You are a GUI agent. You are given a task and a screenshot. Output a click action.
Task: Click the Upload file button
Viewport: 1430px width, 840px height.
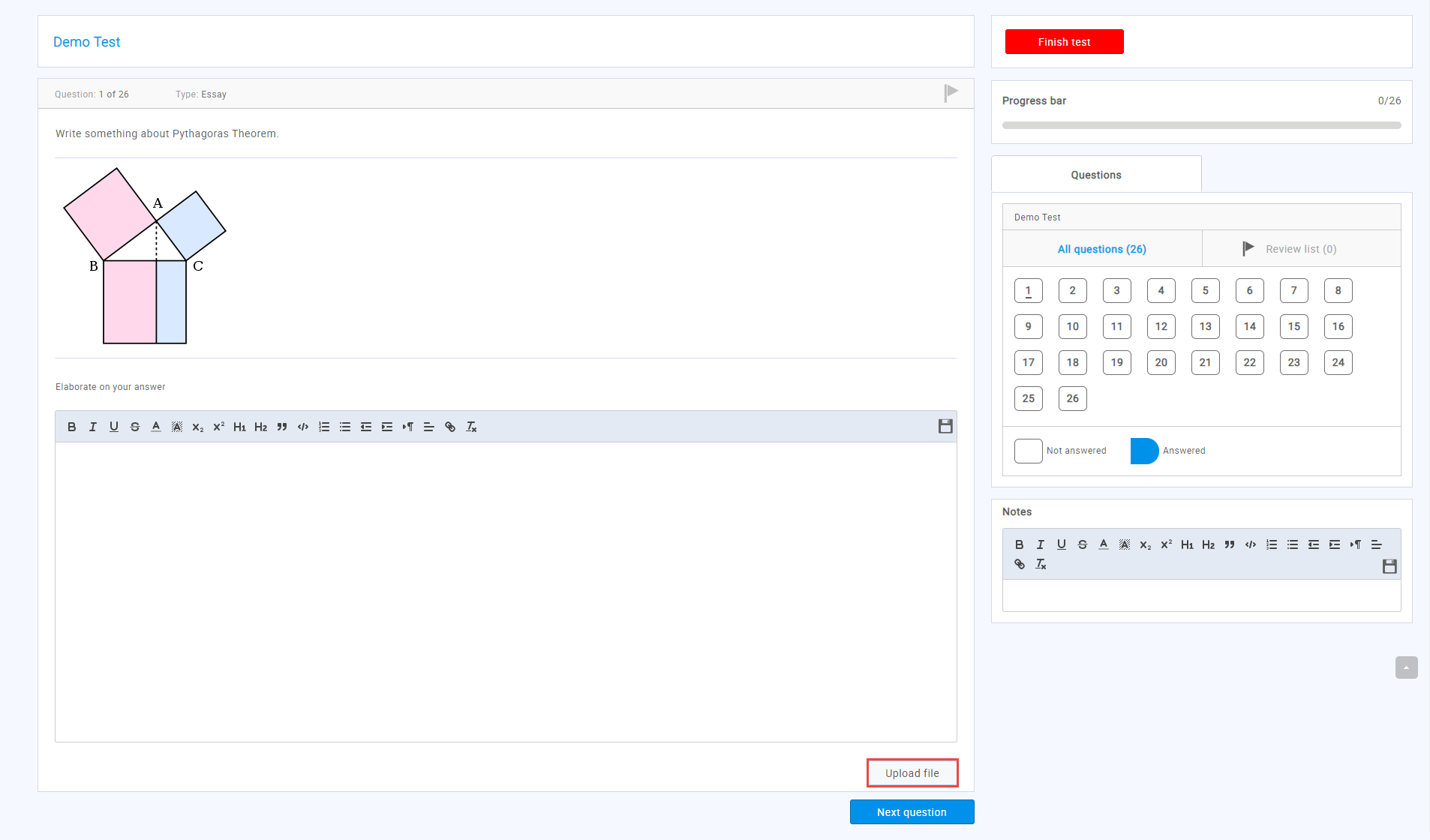(x=912, y=773)
